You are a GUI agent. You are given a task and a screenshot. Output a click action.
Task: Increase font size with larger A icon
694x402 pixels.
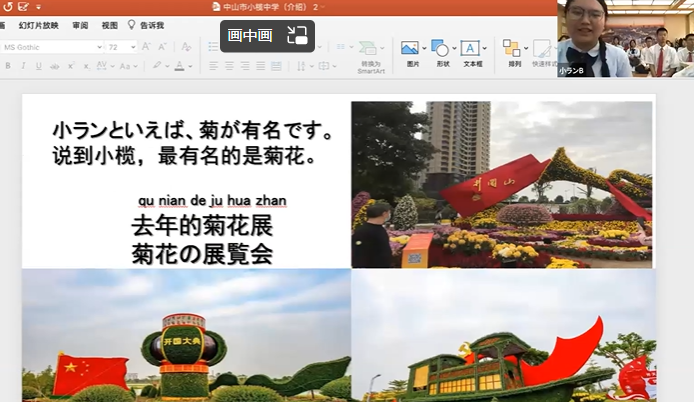pos(146,46)
